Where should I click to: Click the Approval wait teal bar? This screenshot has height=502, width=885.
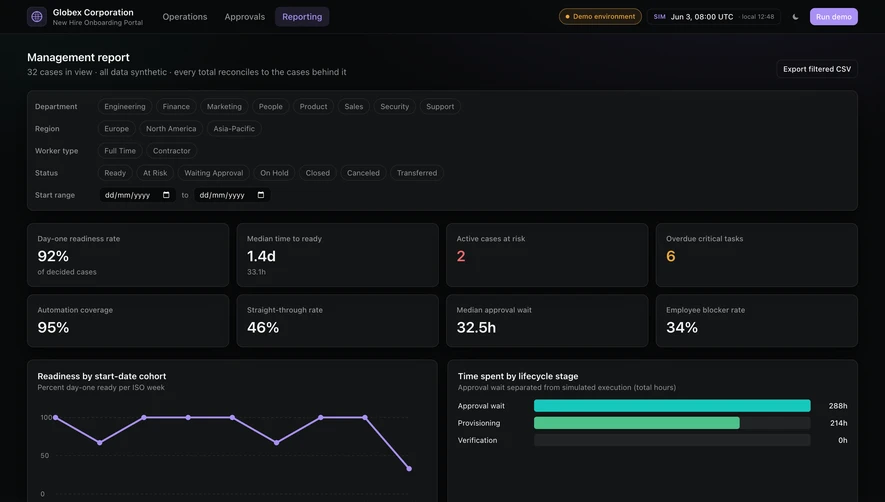[x=672, y=405]
